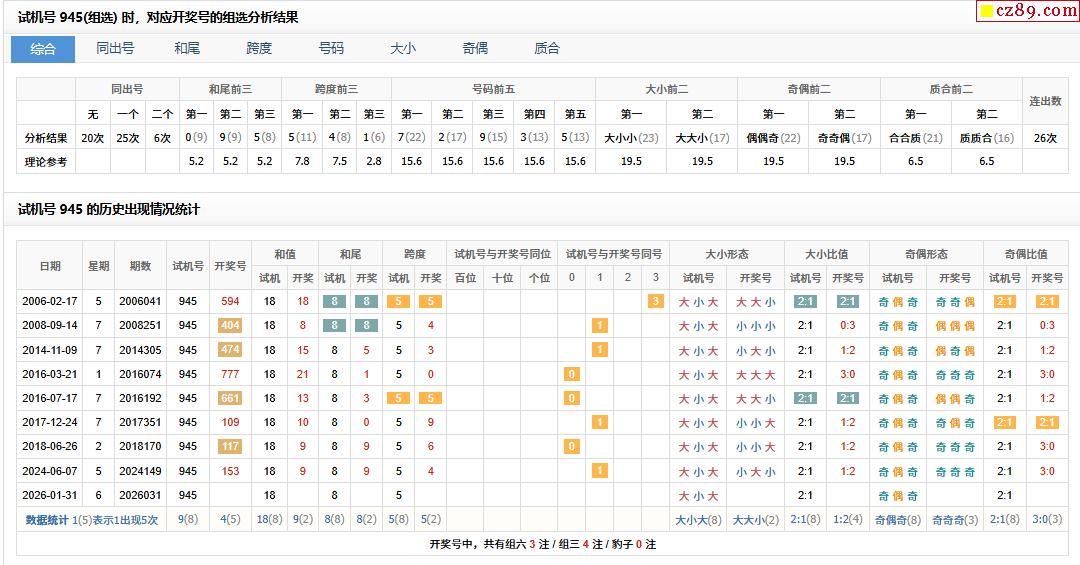Click the 日期 column header
Image resolution: width=1080 pixels, height=565 pixels.
click(x=50, y=266)
